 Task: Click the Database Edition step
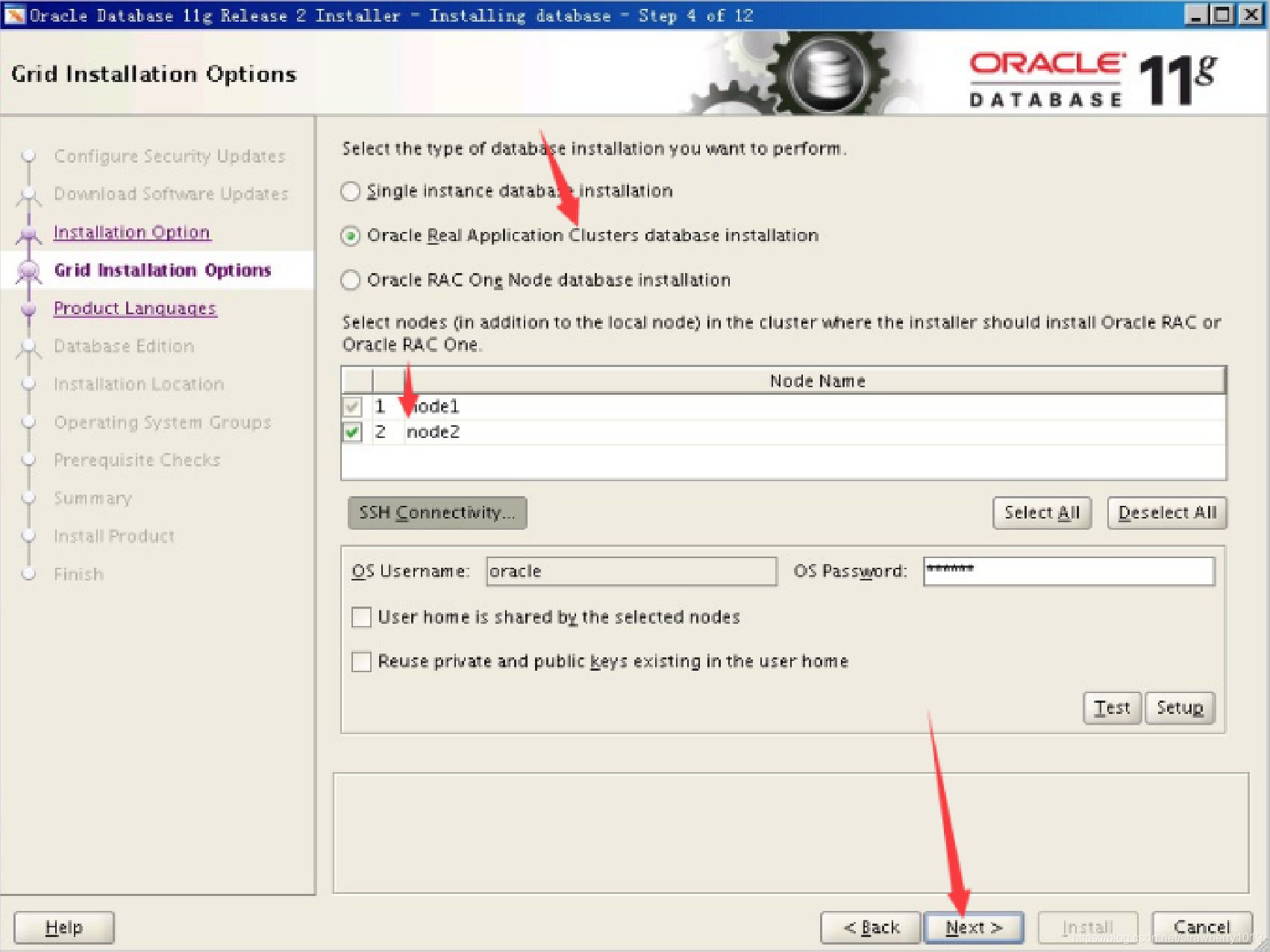click(x=124, y=346)
